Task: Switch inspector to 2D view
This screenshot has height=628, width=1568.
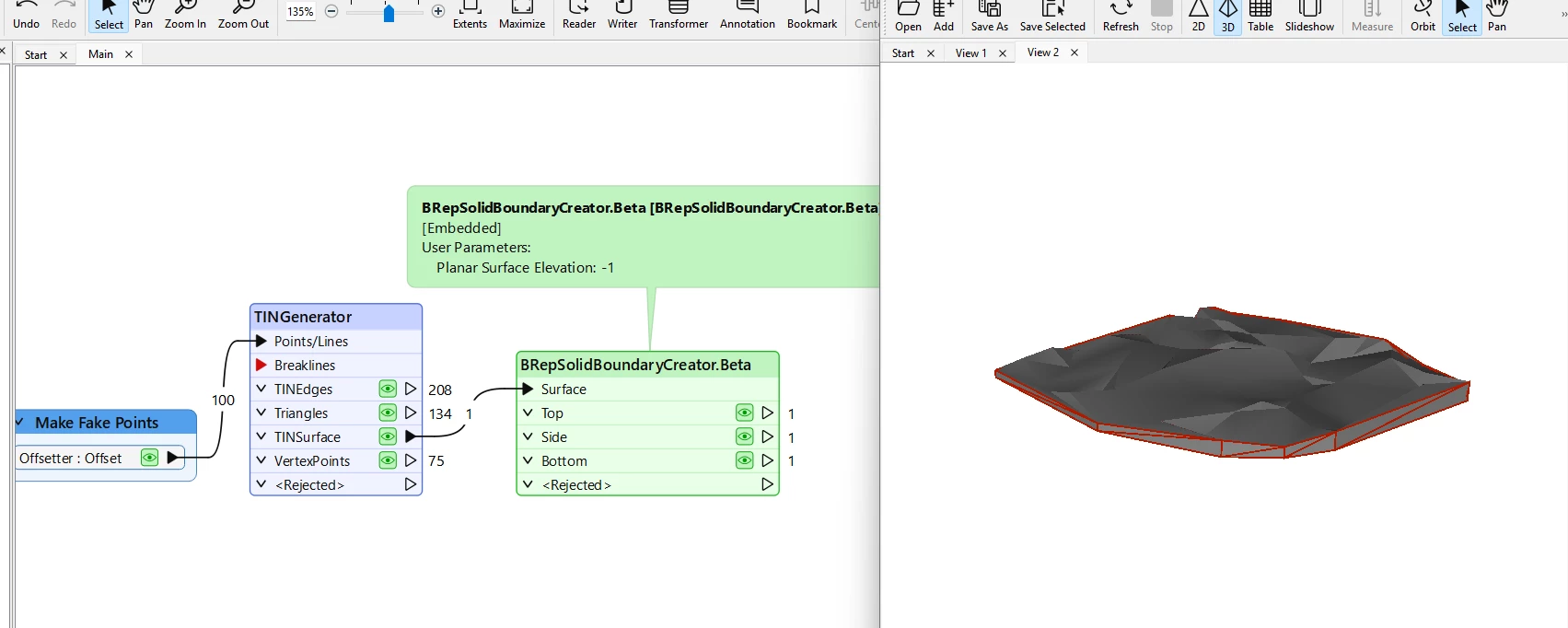Action: pyautogui.click(x=1198, y=17)
